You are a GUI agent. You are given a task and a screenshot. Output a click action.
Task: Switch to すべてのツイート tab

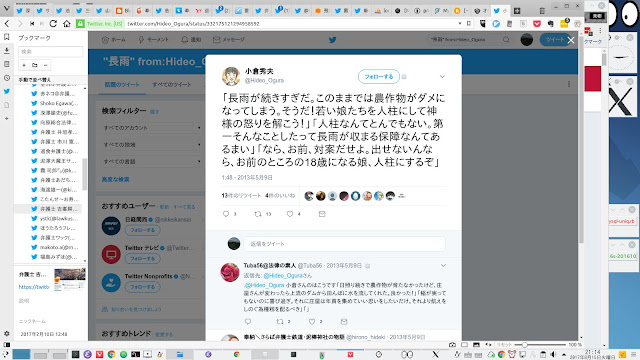click(172, 84)
